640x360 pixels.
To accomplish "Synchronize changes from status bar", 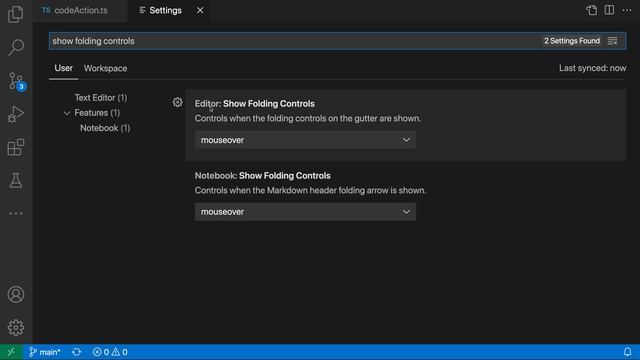I will click(76, 352).
